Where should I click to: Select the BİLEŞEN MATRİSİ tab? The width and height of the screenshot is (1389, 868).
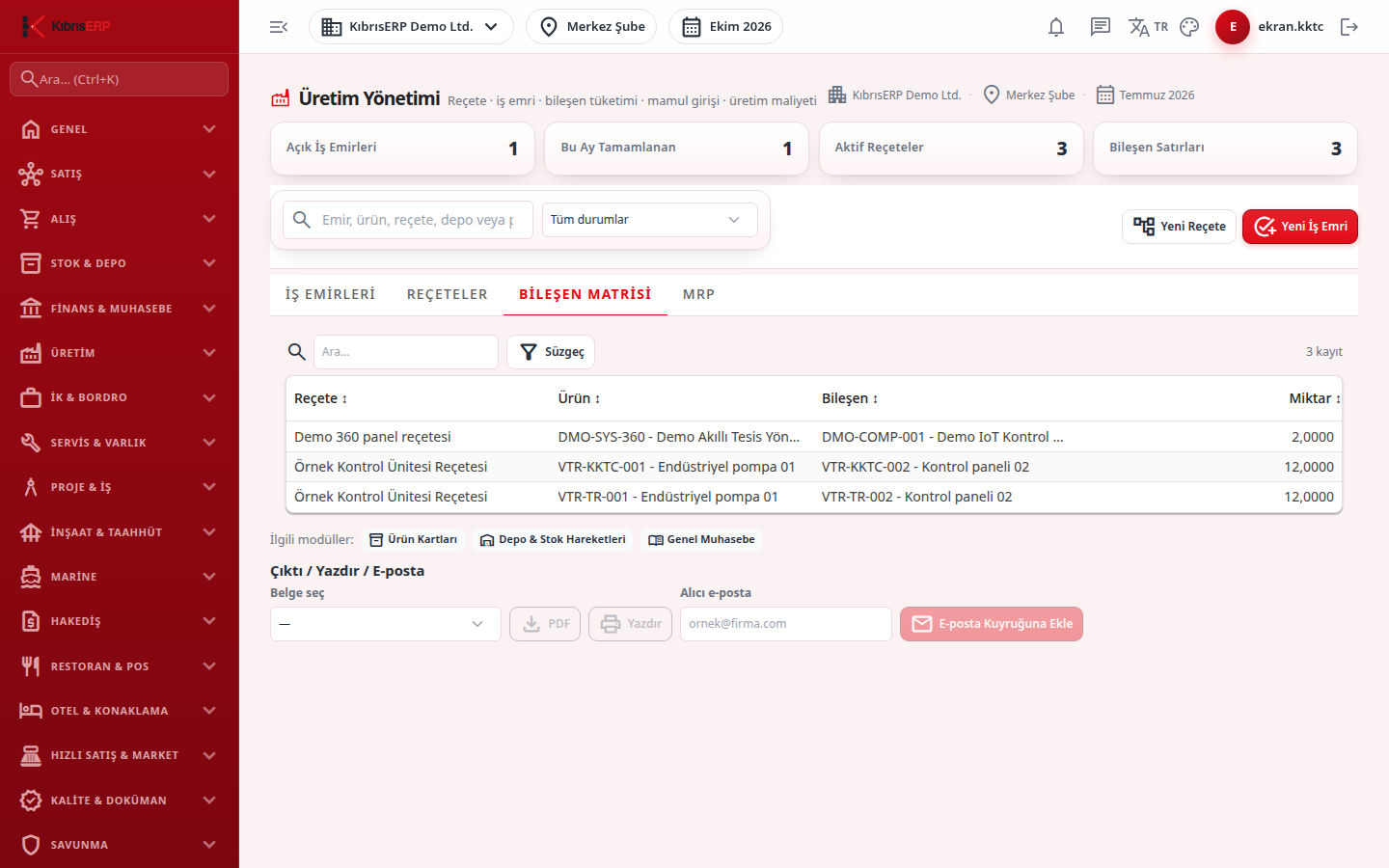(586, 294)
